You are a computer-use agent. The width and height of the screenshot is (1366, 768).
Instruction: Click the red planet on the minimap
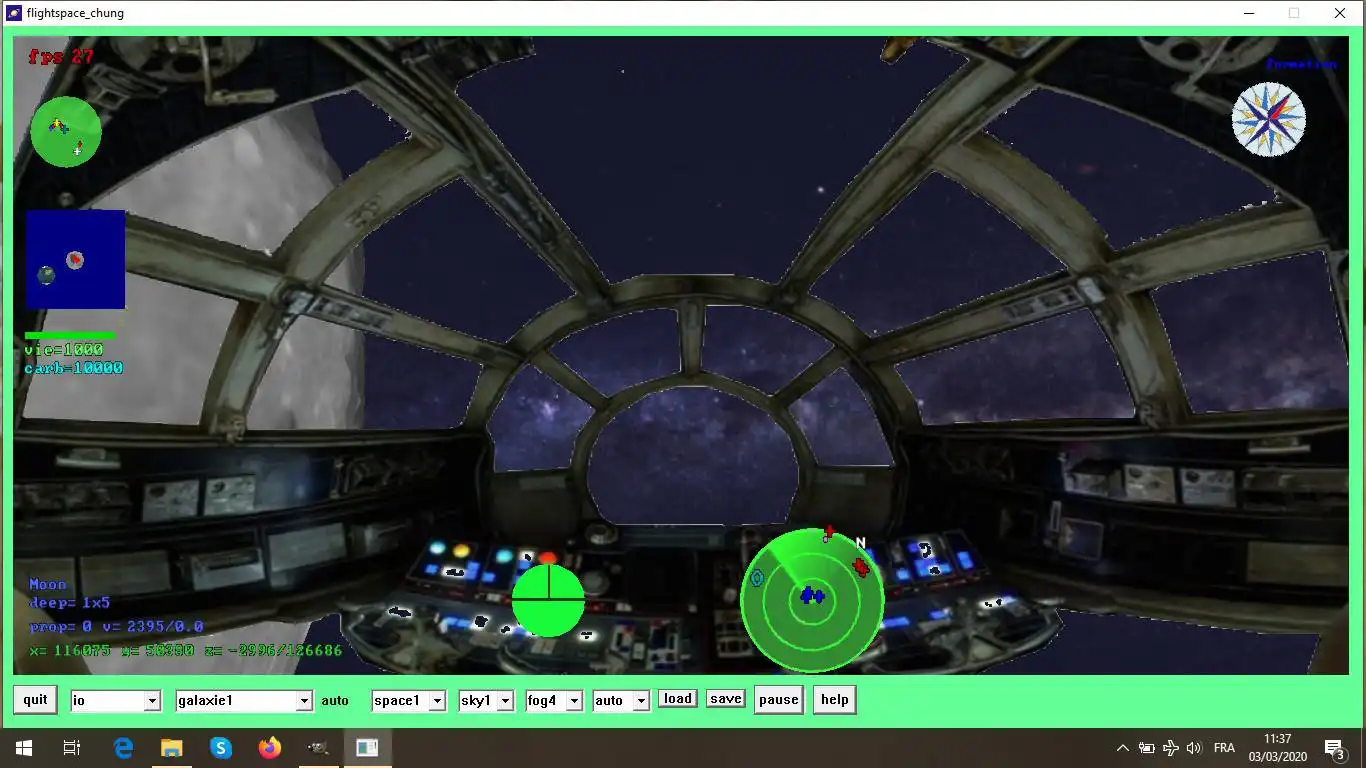coord(75,260)
